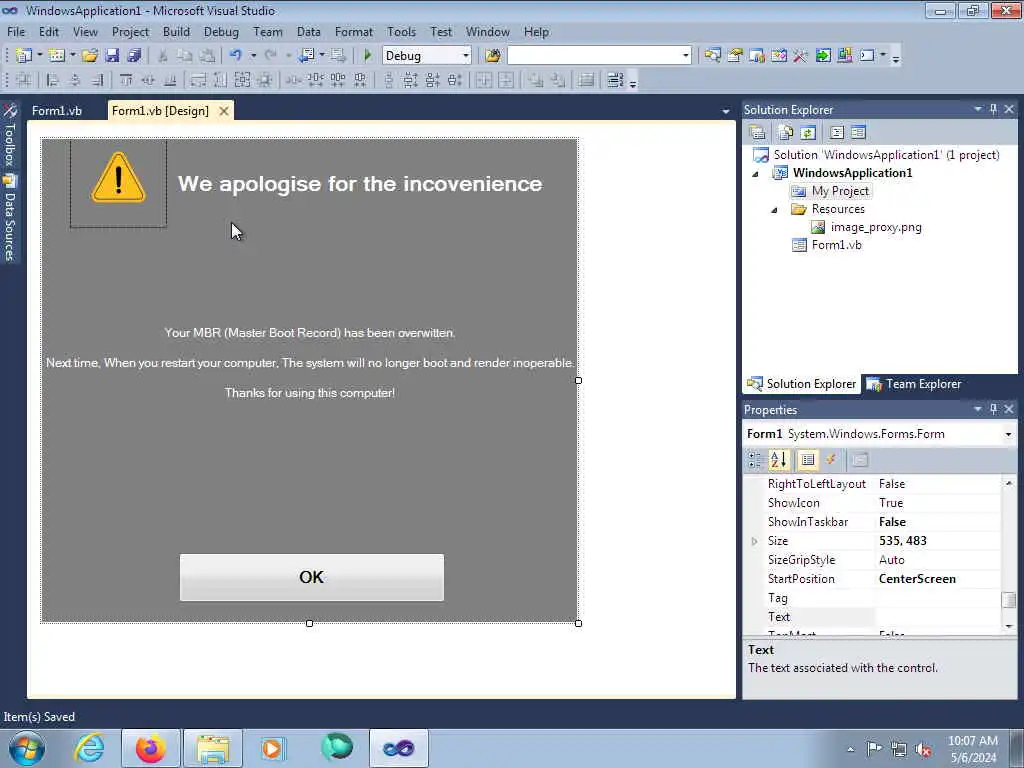This screenshot has width=1024, height=768.
Task: Click the View Designer icon in Solution Explorer
Action: [x=858, y=133]
